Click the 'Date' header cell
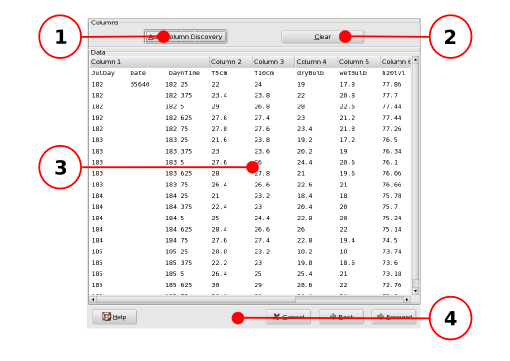This screenshot has height=361, width=510. click(x=138, y=73)
